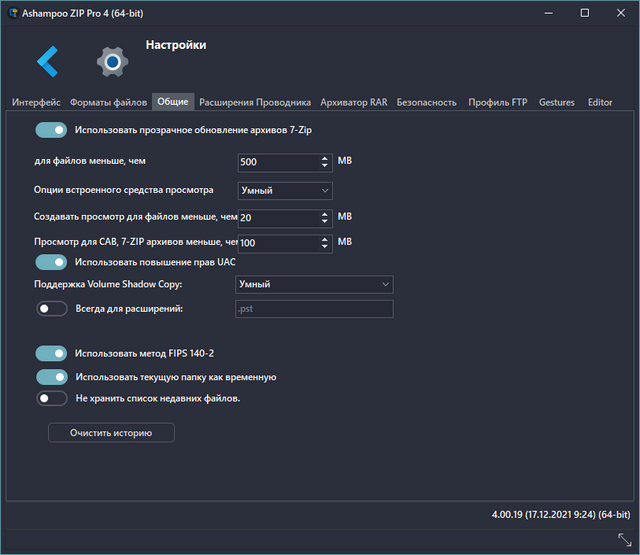
Task: Go to the Безопасность tab
Action: (426, 102)
